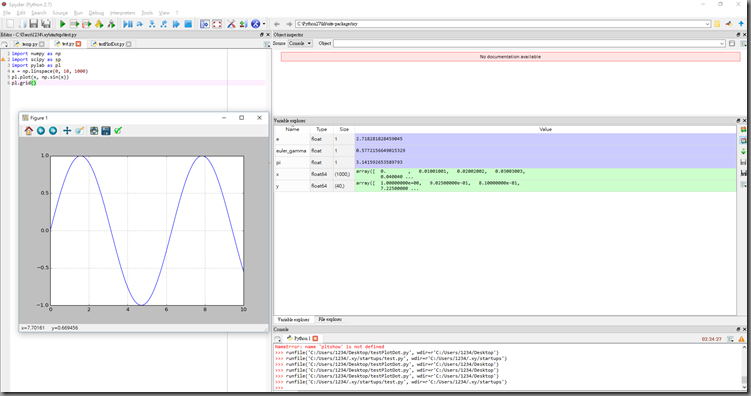The height and width of the screenshot is (396, 751).
Task: Start debugging with play-pause icon
Action: pos(127,23)
